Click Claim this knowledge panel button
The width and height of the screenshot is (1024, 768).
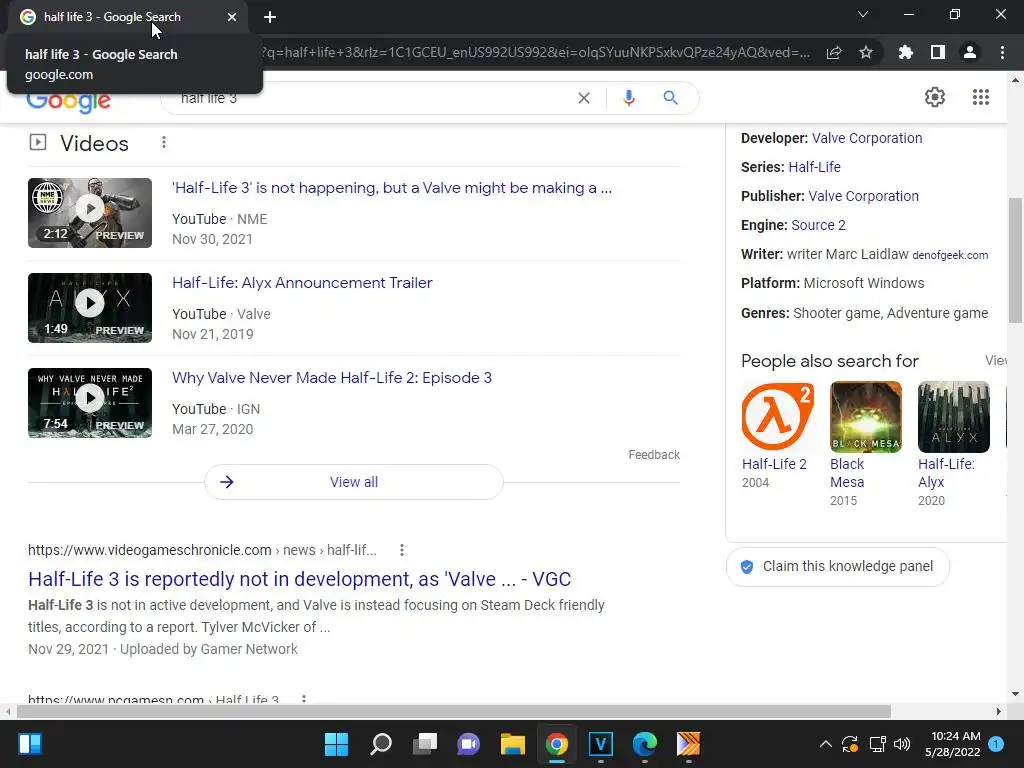tap(837, 566)
